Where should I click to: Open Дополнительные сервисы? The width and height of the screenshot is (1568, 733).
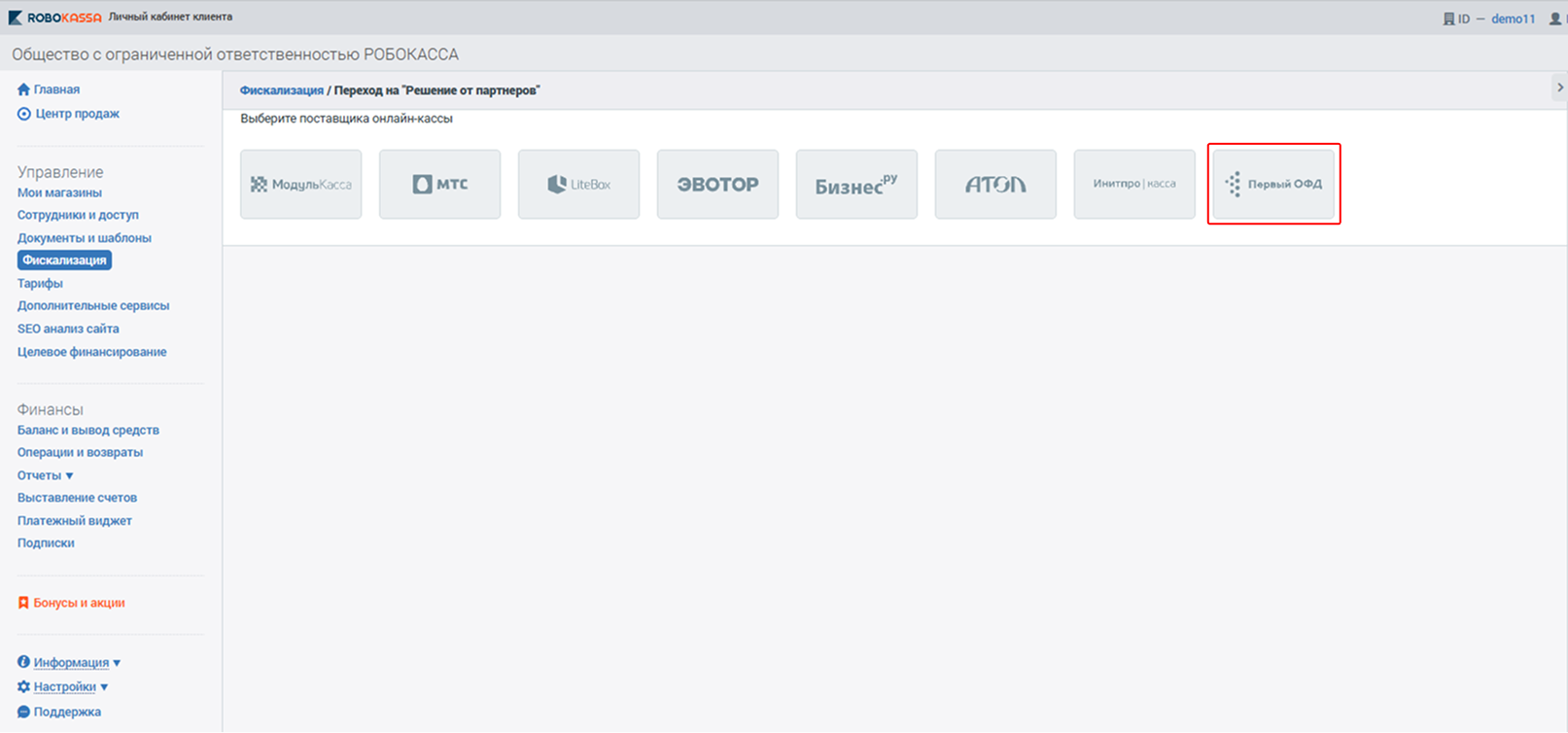(x=93, y=305)
